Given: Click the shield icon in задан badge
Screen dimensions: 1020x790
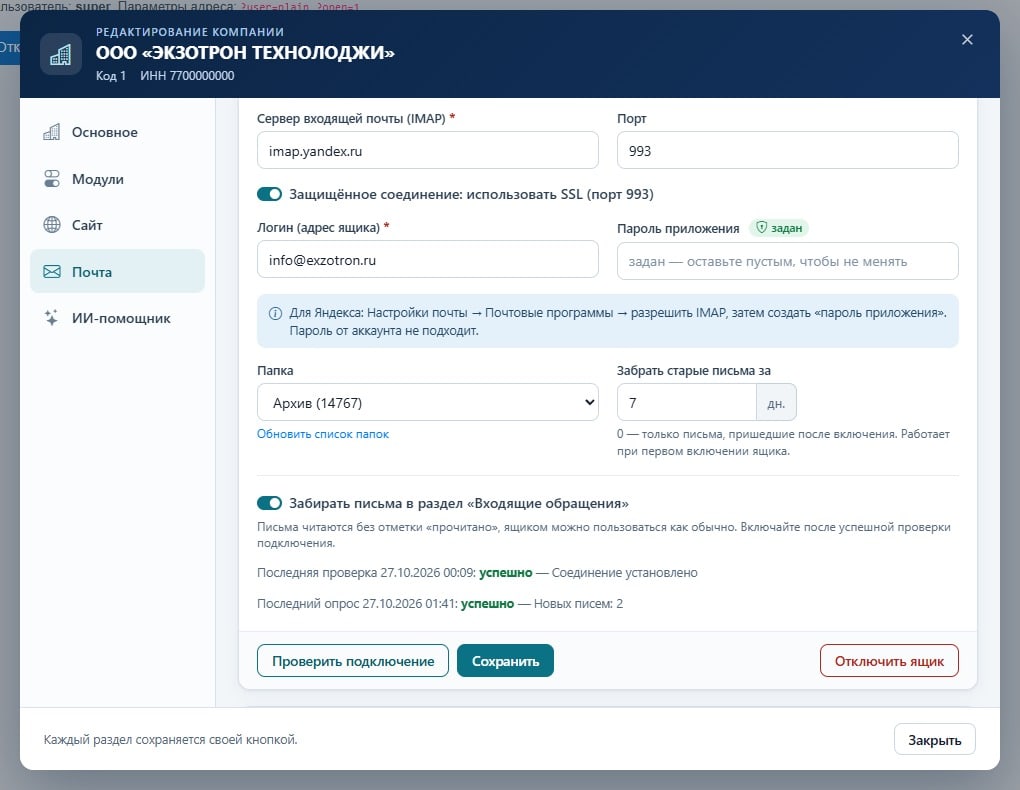Looking at the screenshot, I should click(x=761, y=228).
